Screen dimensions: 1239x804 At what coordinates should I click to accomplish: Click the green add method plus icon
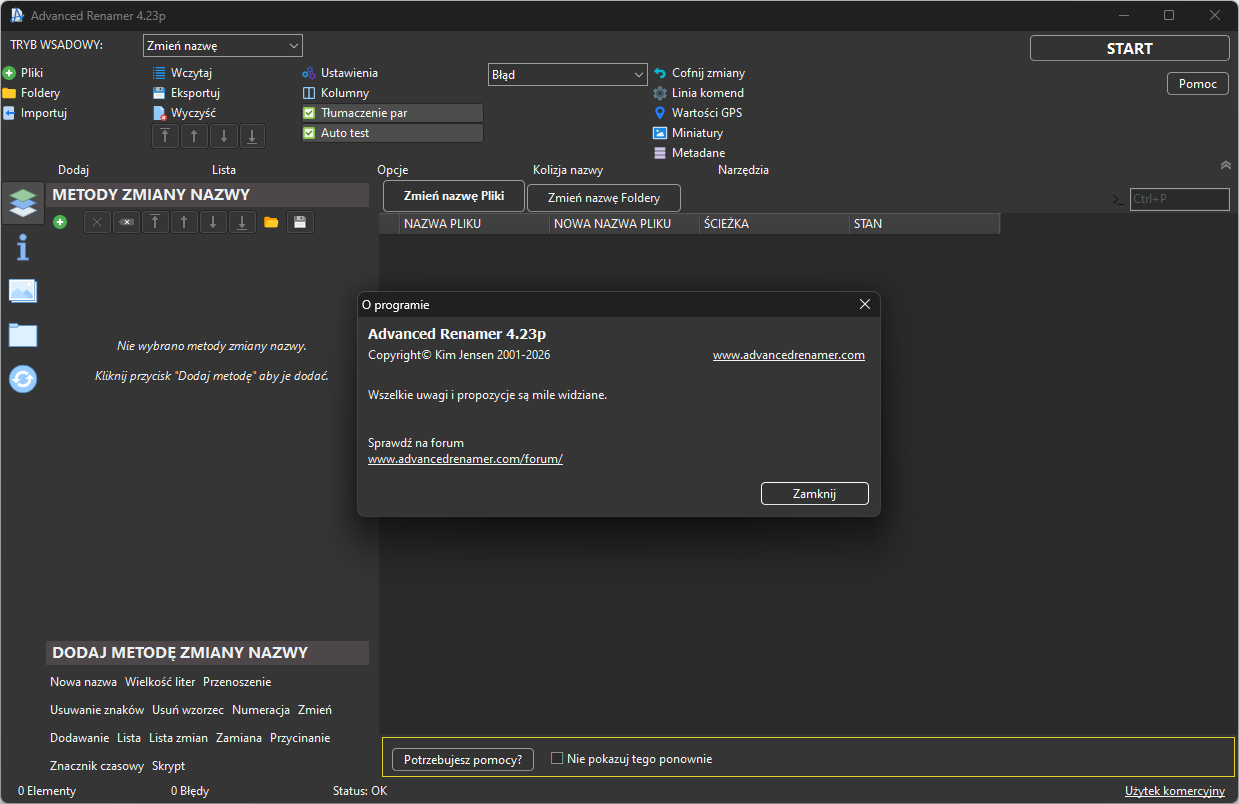click(x=60, y=222)
